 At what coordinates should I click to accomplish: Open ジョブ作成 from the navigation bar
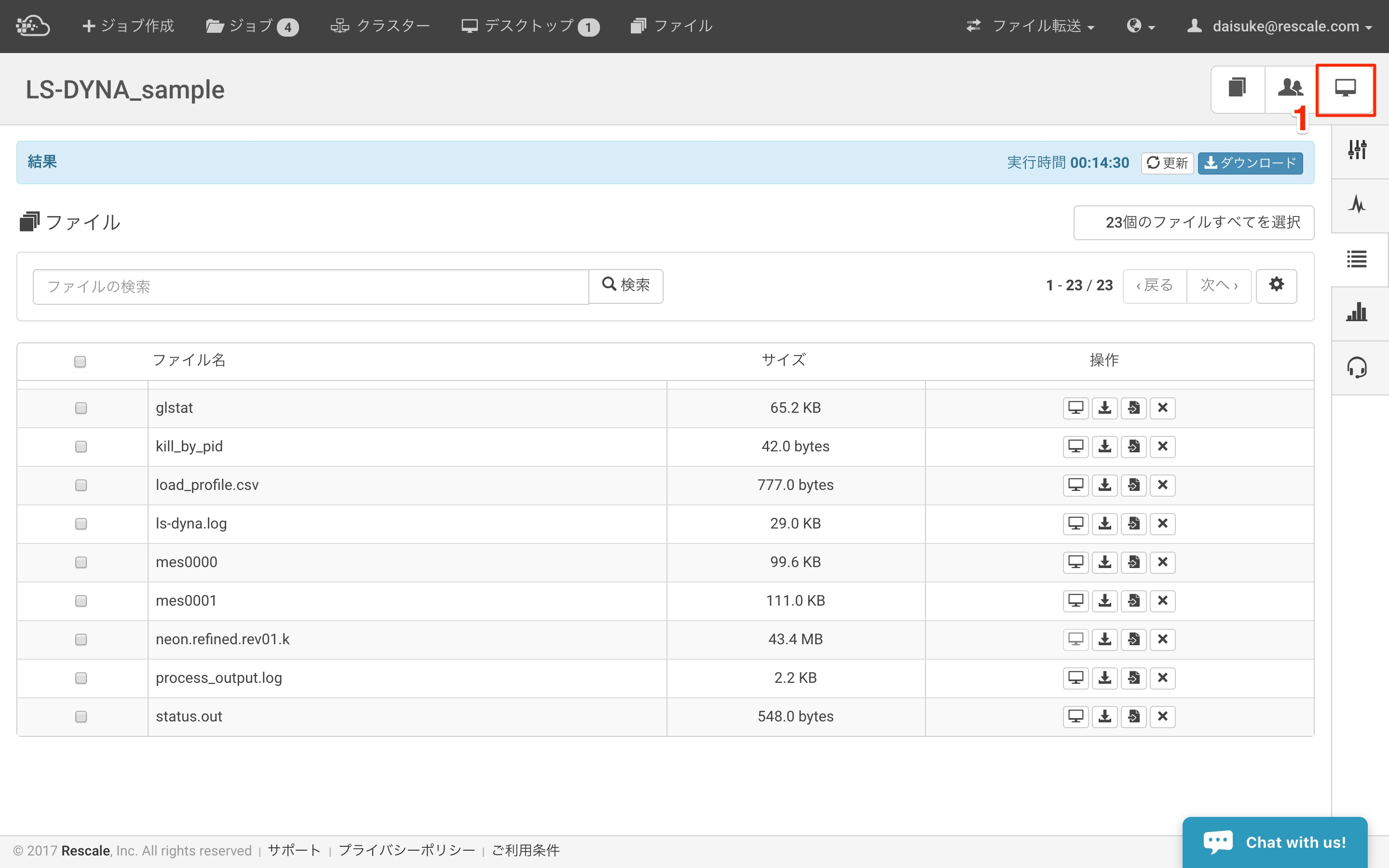coord(127,26)
